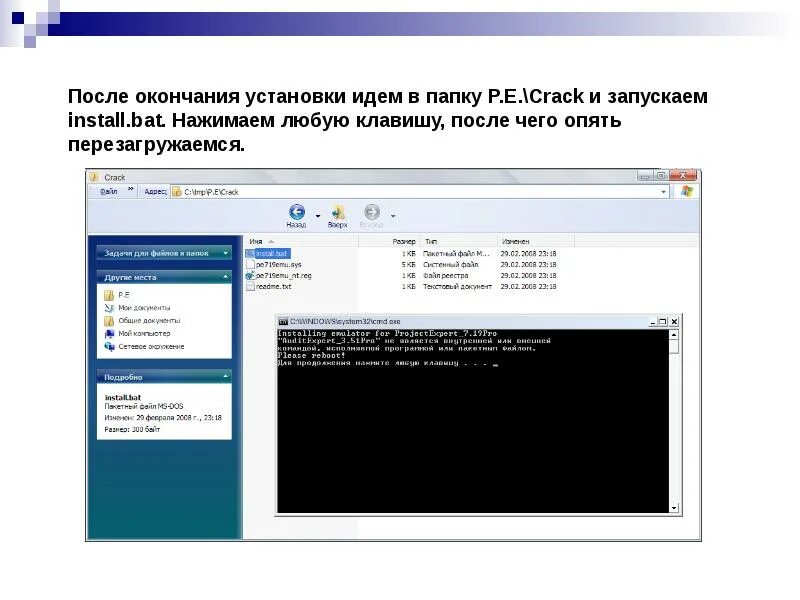Click "Текстовый документ" type cell
800x600 pixels.
pyautogui.click(x=457, y=287)
